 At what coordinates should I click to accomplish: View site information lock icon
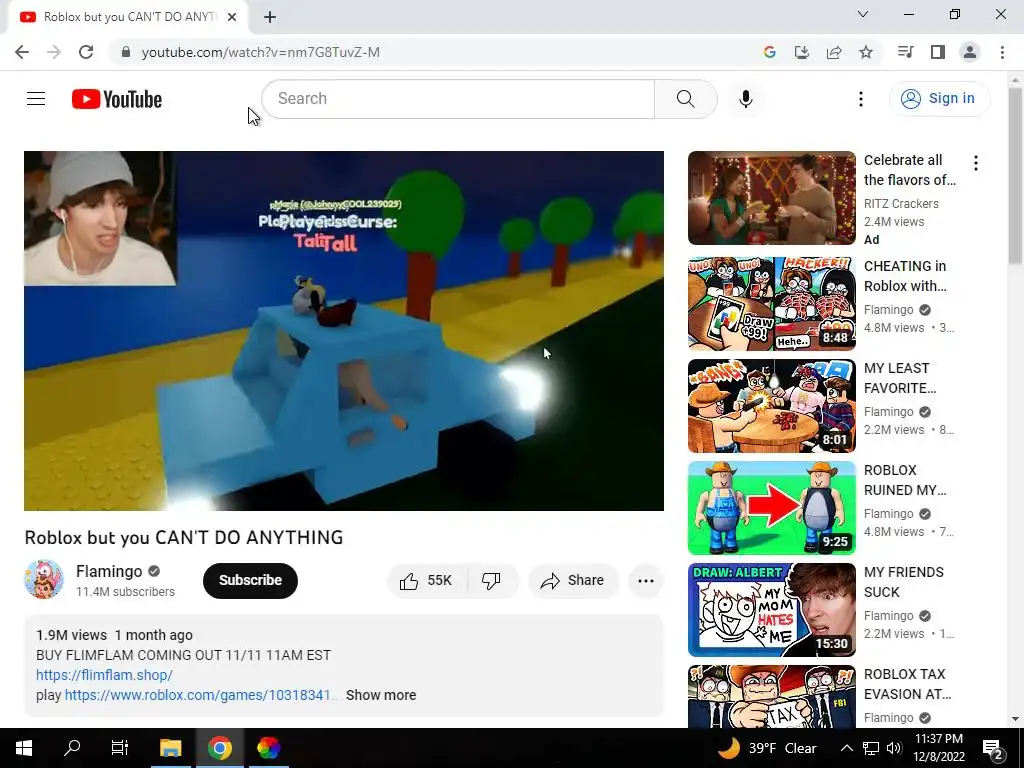(126, 52)
